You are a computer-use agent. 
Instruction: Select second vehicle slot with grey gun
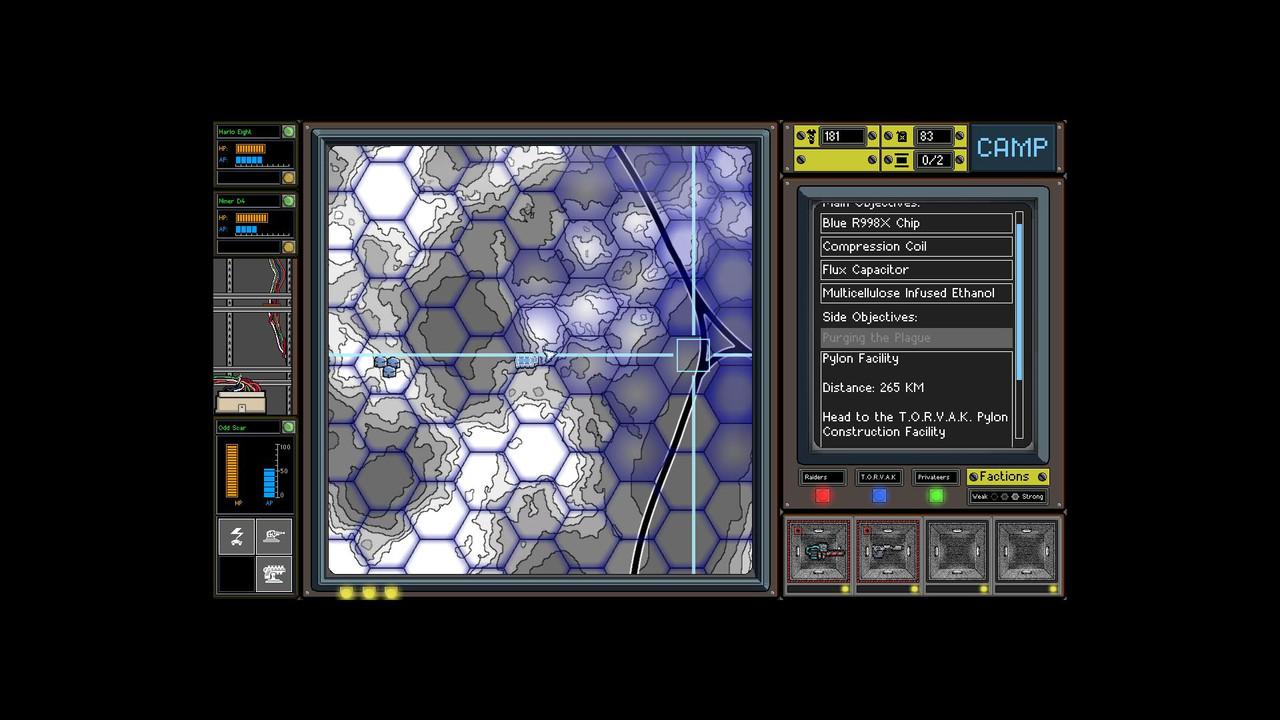tap(888, 551)
